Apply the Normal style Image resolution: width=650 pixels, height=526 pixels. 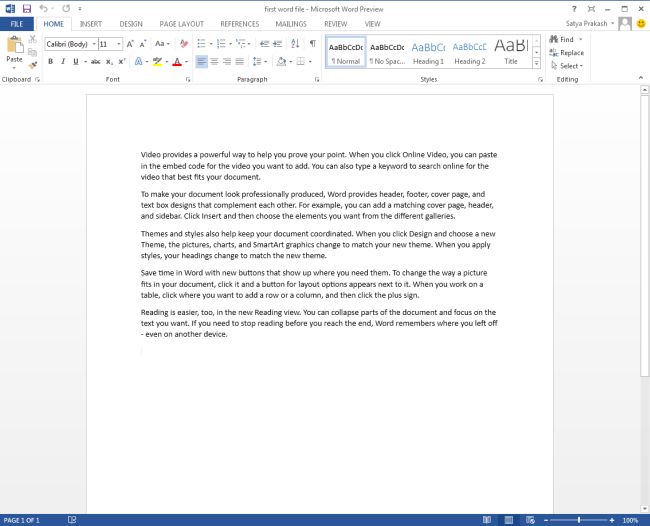(346, 51)
